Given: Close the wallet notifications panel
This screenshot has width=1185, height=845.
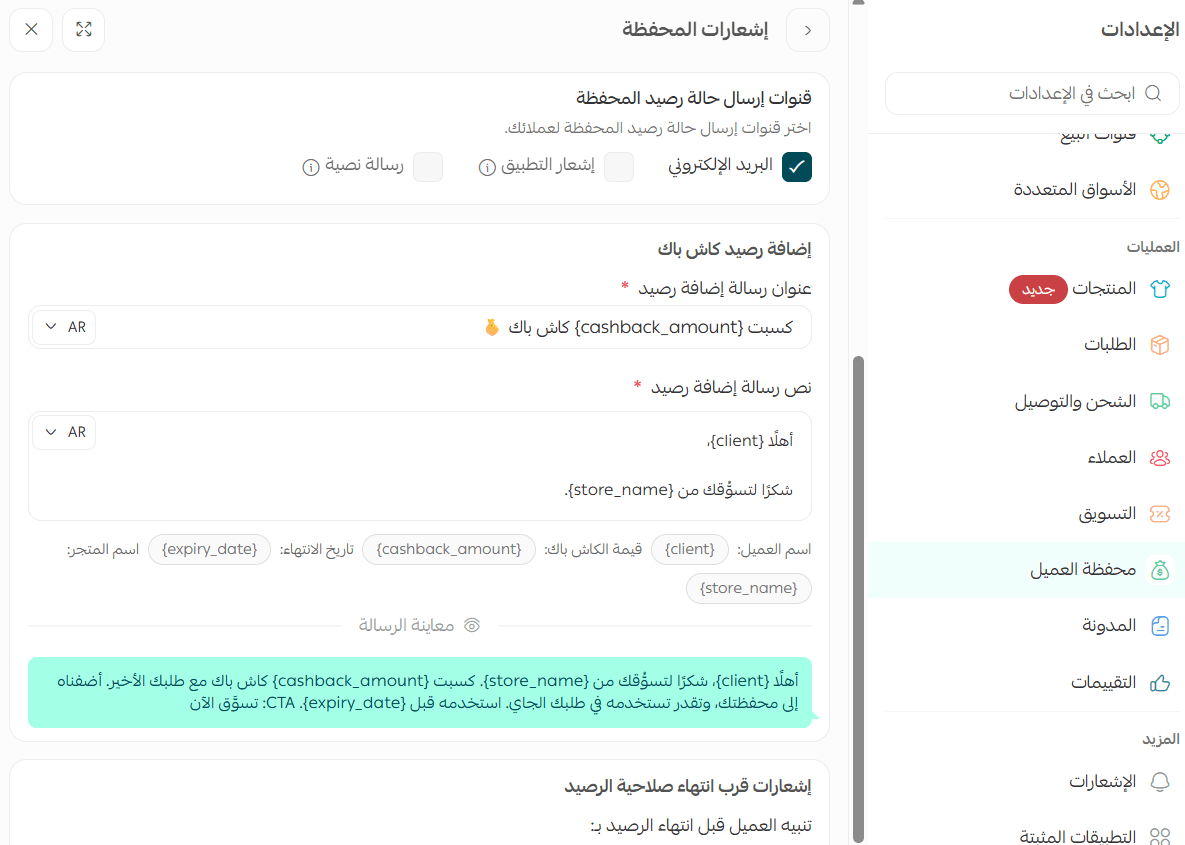Looking at the screenshot, I should pos(31,29).
